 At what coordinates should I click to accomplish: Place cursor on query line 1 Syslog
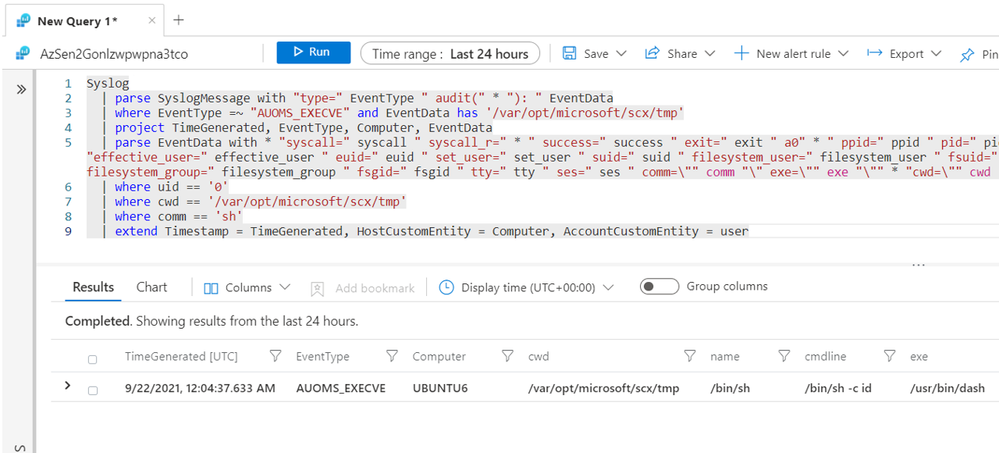(x=107, y=83)
